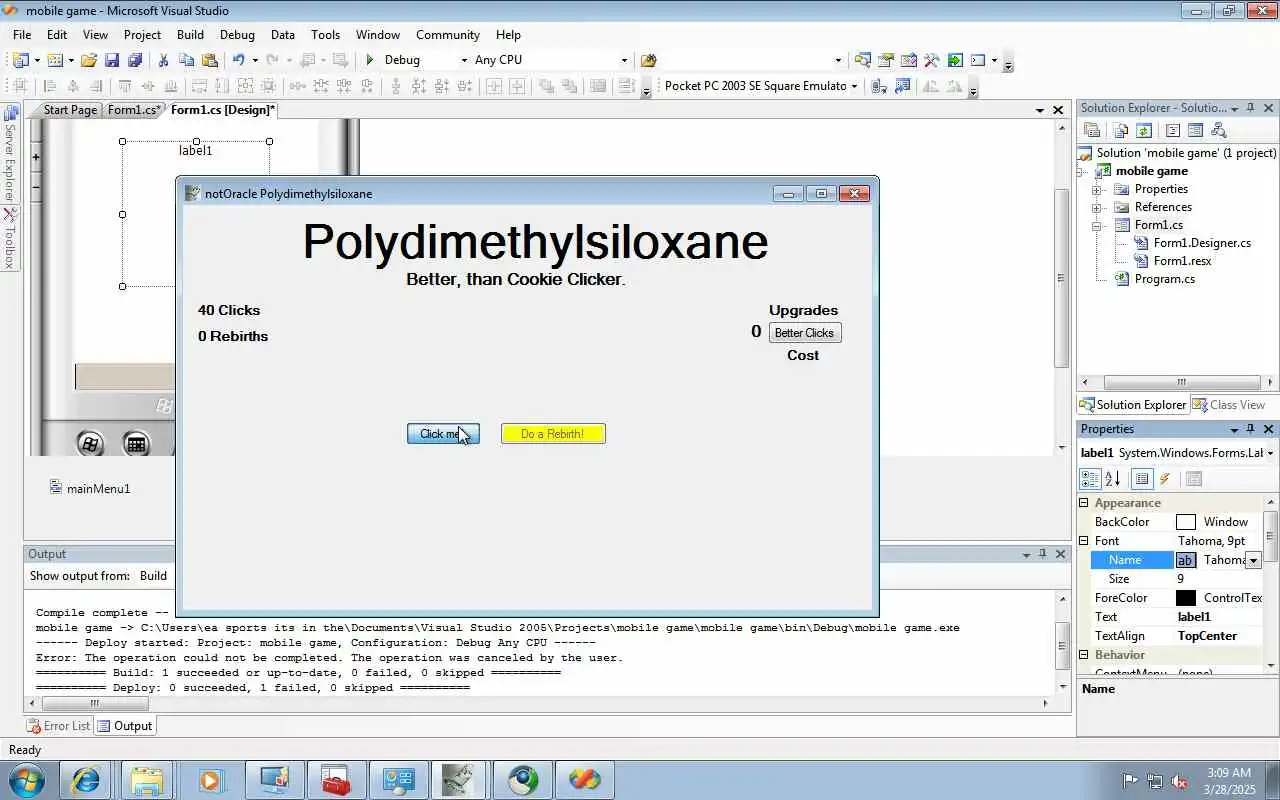Pin the Solution Explorer auto-hide toggle

click(x=1250, y=108)
